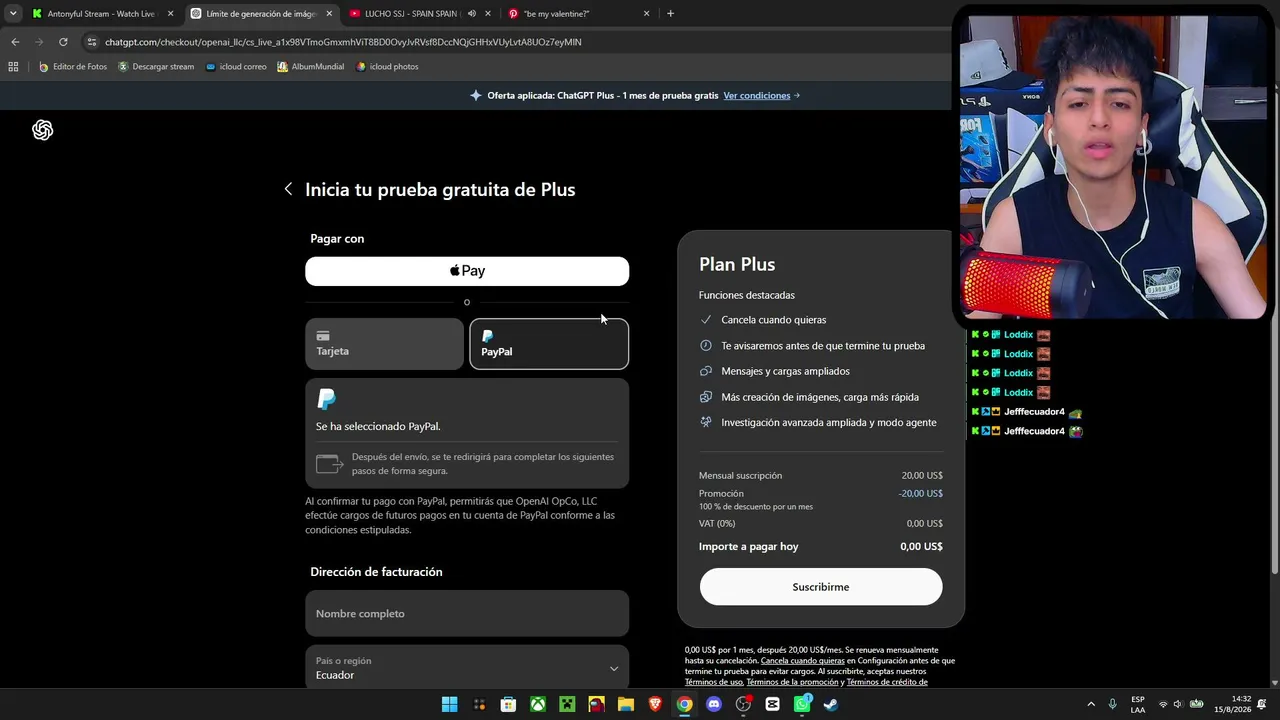Click the 'Importe a pagar hoy' total amount
This screenshot has height=720, width=1280.
point(921,547)
